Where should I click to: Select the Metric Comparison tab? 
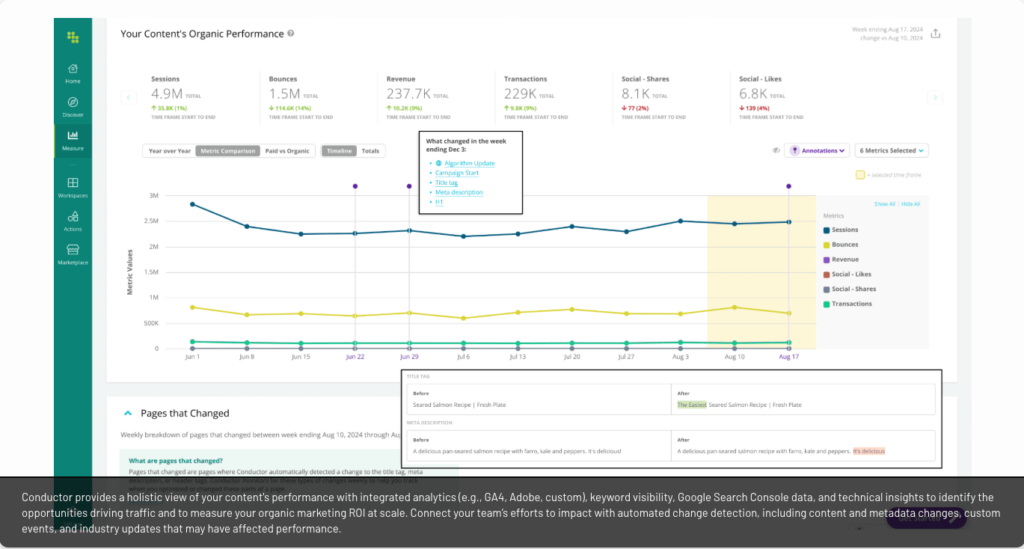coord(228,151)
